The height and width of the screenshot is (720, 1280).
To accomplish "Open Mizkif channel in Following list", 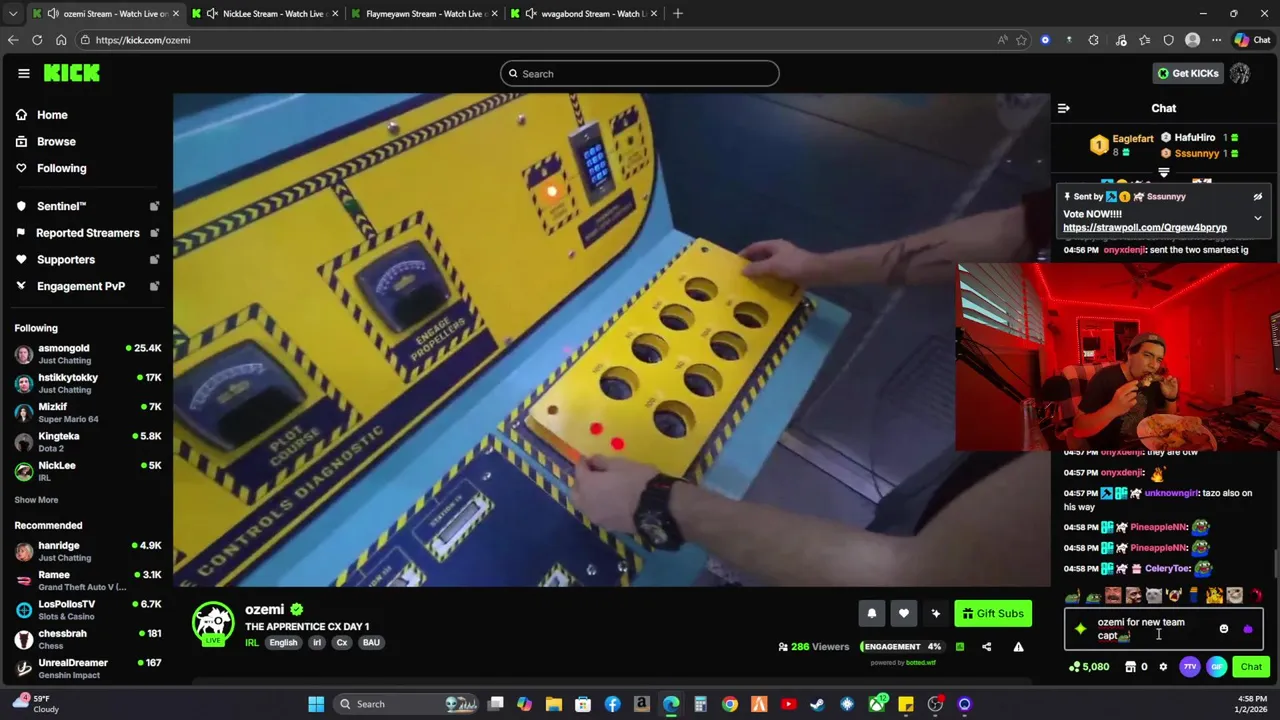I will tap(87, 412).
